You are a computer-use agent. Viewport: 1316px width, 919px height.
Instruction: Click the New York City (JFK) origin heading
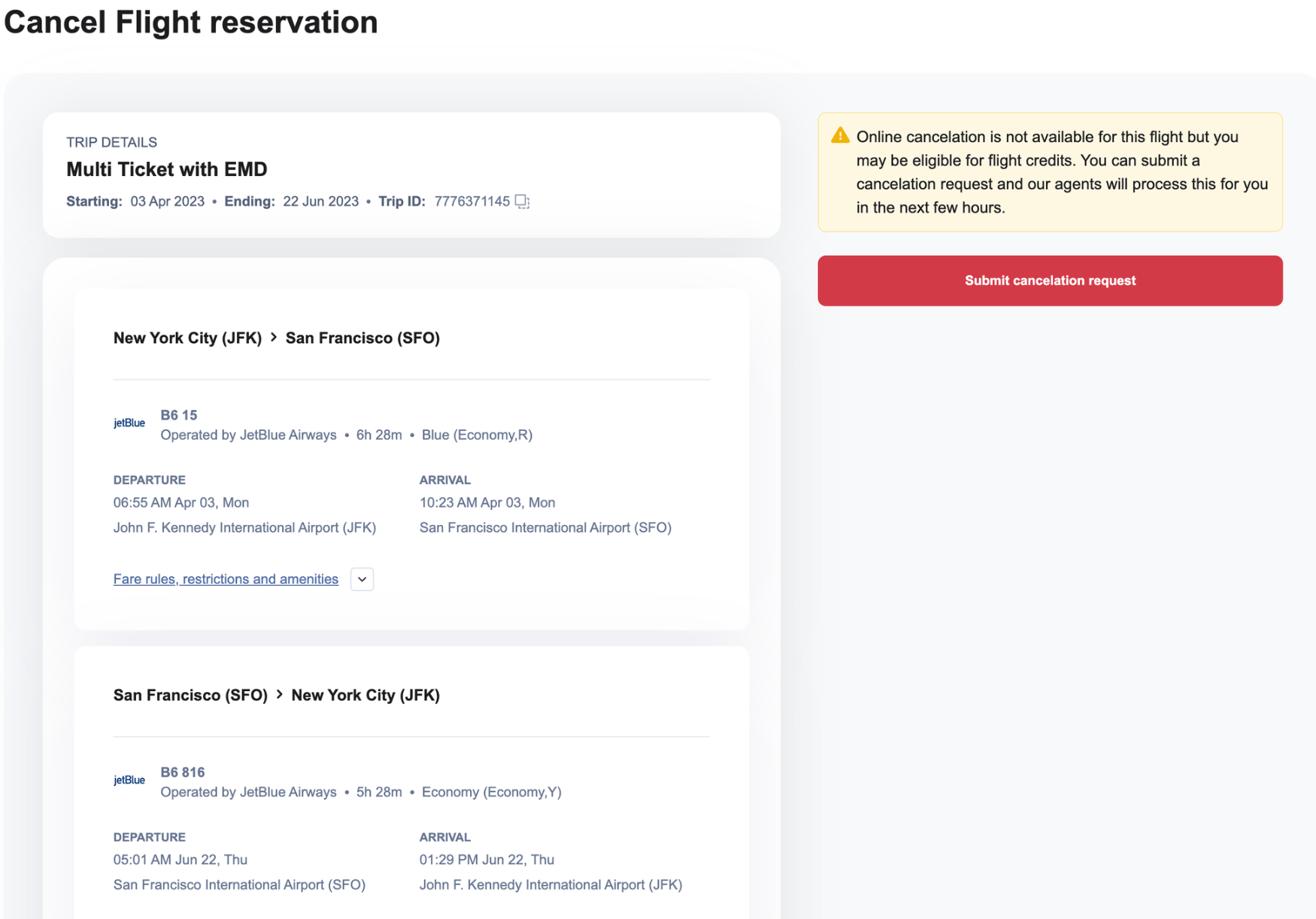(187, 338)
